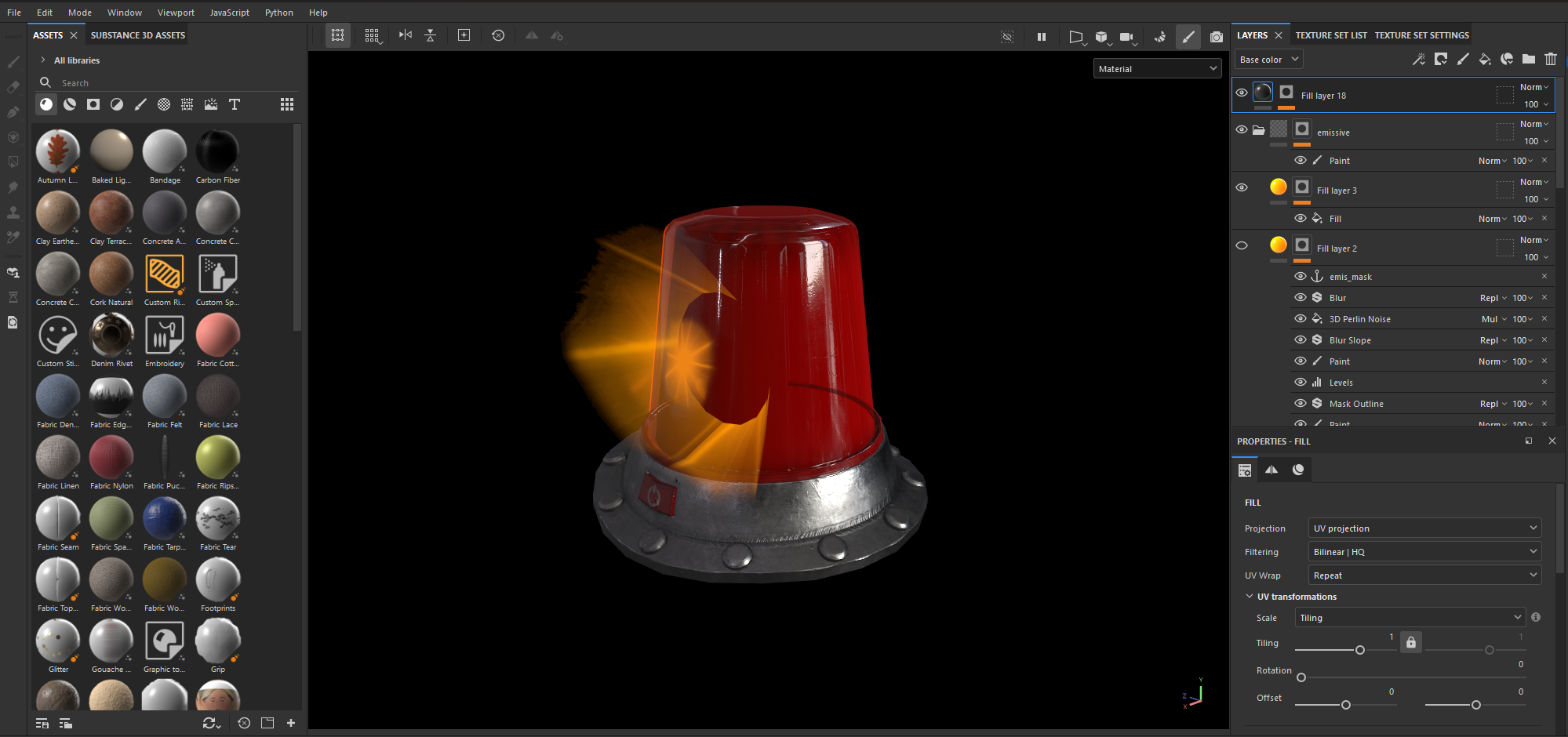The height and width of the screenshot is (737, 1568).
Task: Open the Viewport menu
Action: click(176, 13)
